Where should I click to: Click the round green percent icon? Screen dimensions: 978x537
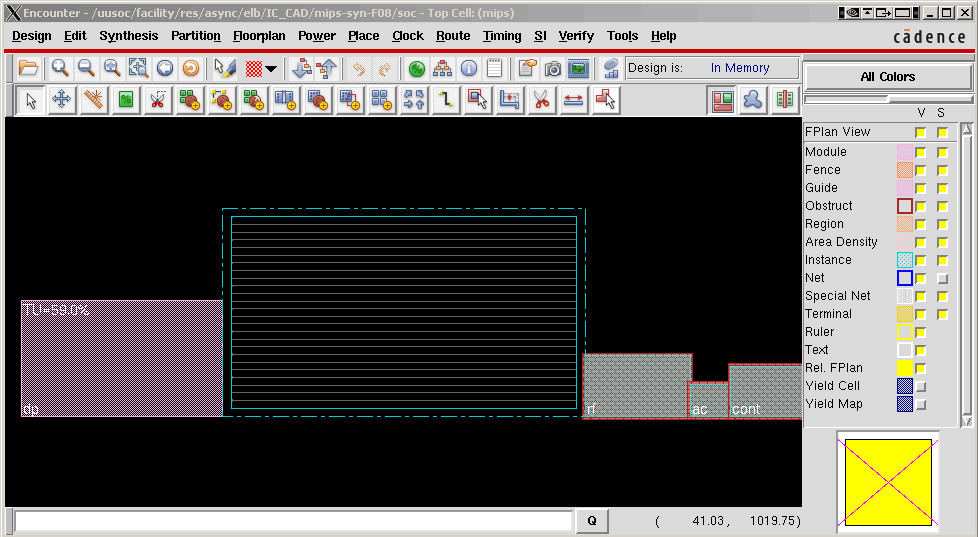(x=417, y=67)
